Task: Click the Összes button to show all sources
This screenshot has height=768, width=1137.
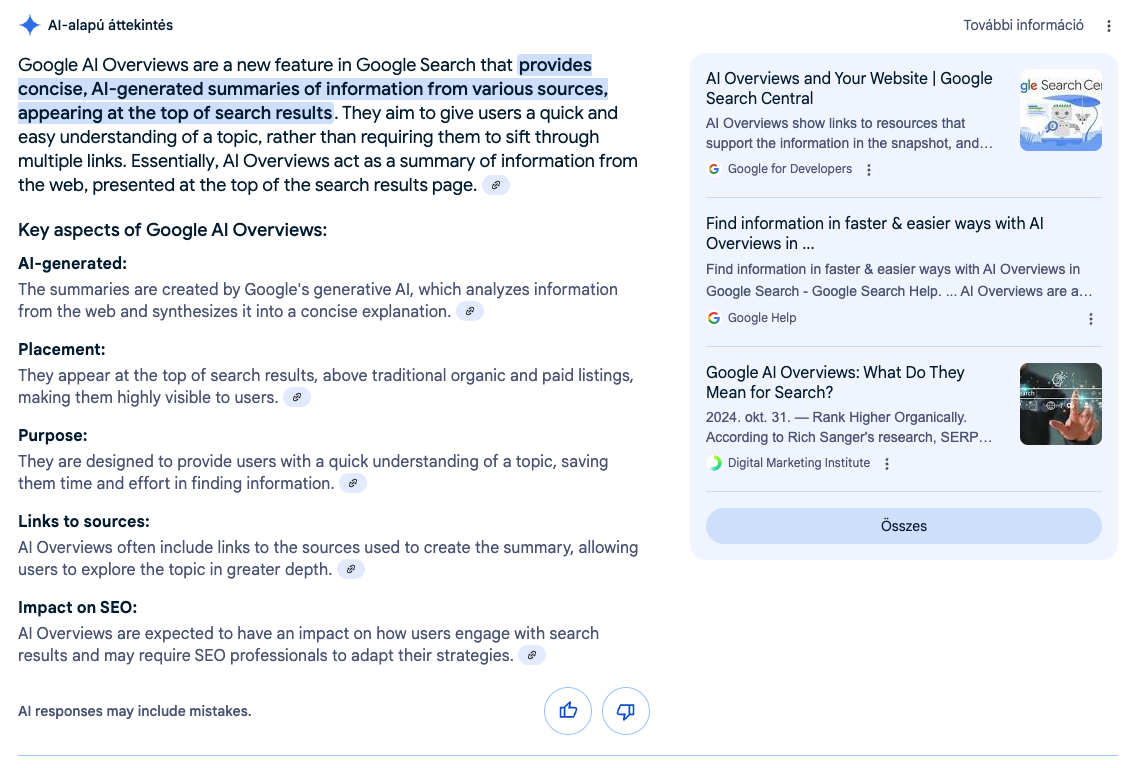Action: (904, 527)
